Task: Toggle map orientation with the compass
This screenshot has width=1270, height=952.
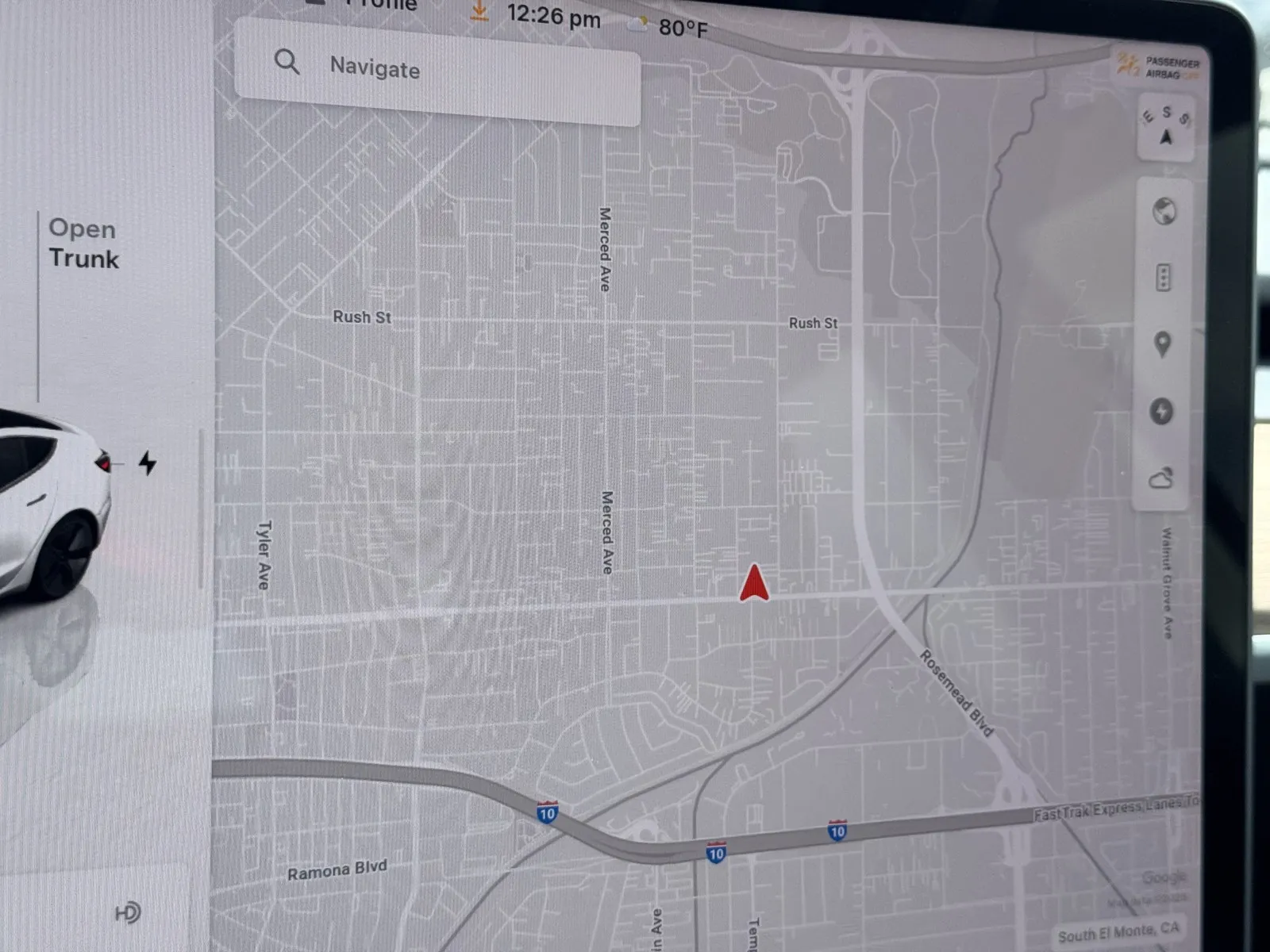Action: click(x=1165, y=127)
